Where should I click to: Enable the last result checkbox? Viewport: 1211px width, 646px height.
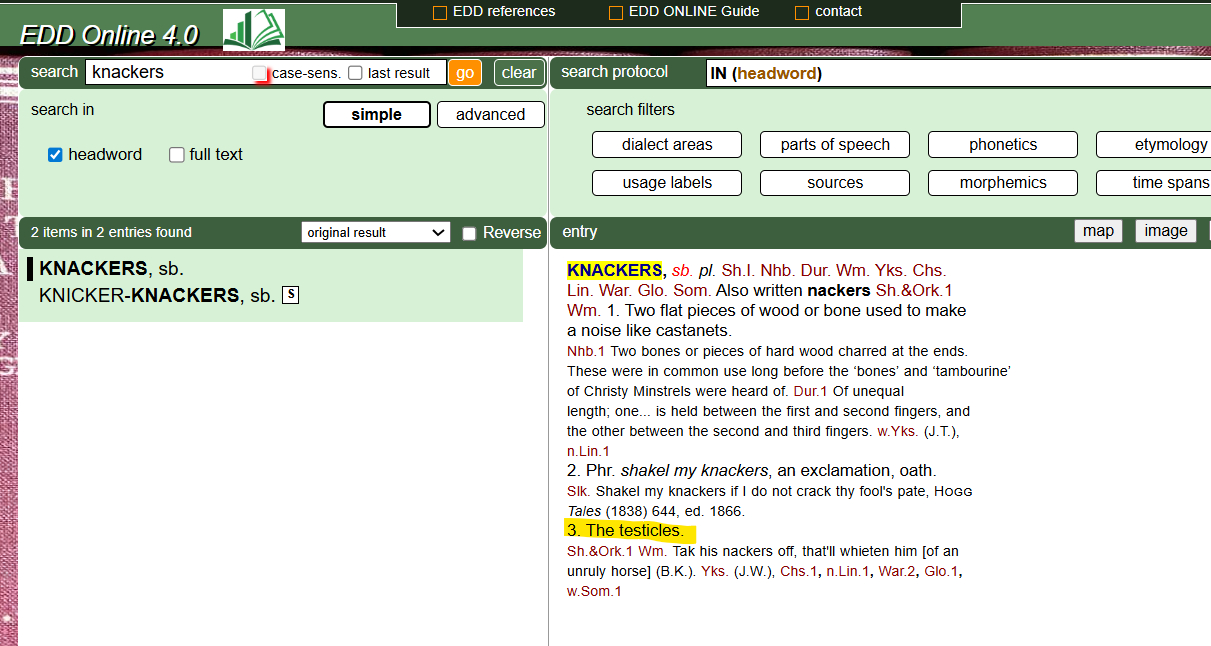[x=355, y=73]
